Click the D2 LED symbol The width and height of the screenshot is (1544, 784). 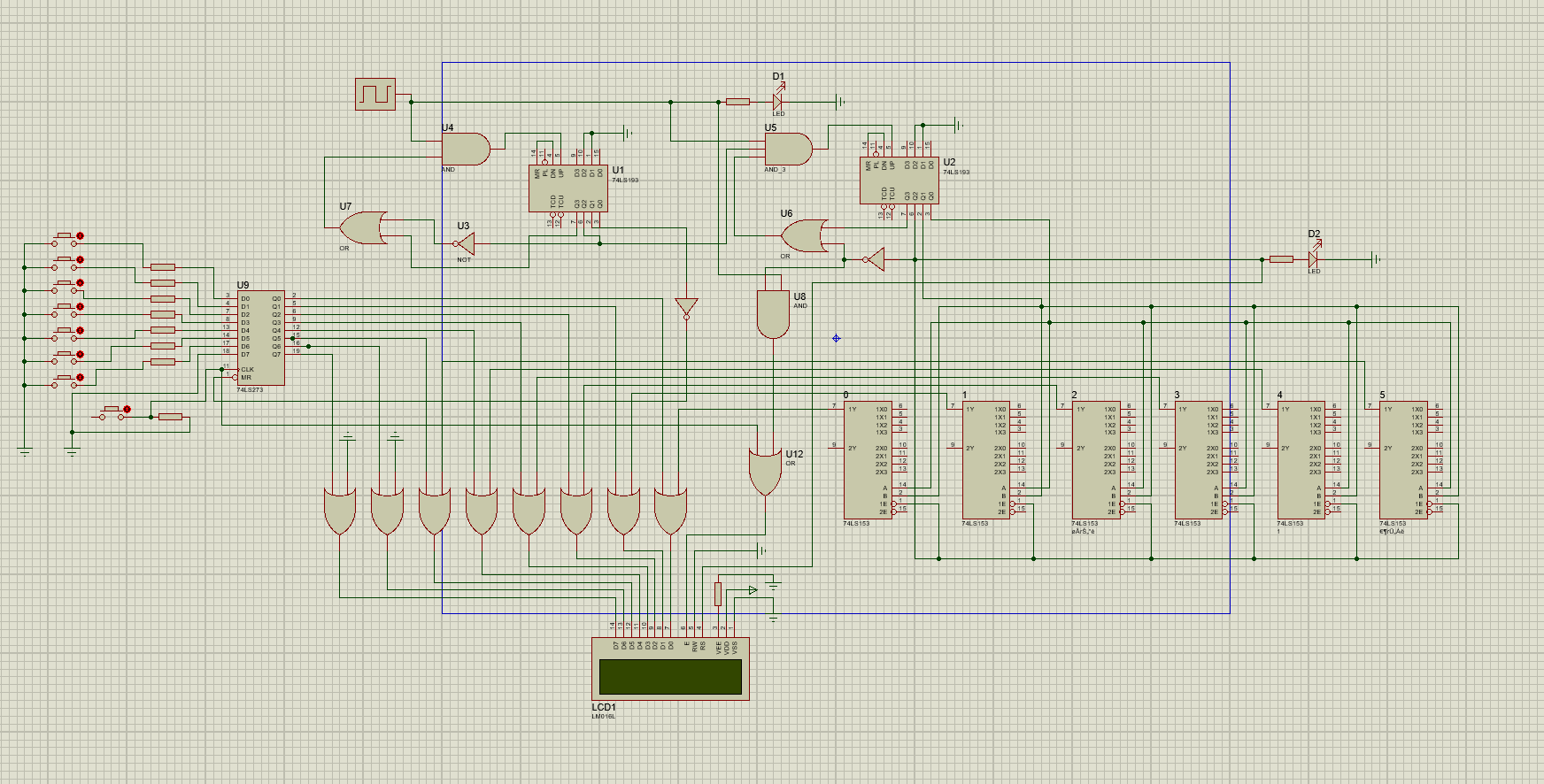tap(1313, 259)
